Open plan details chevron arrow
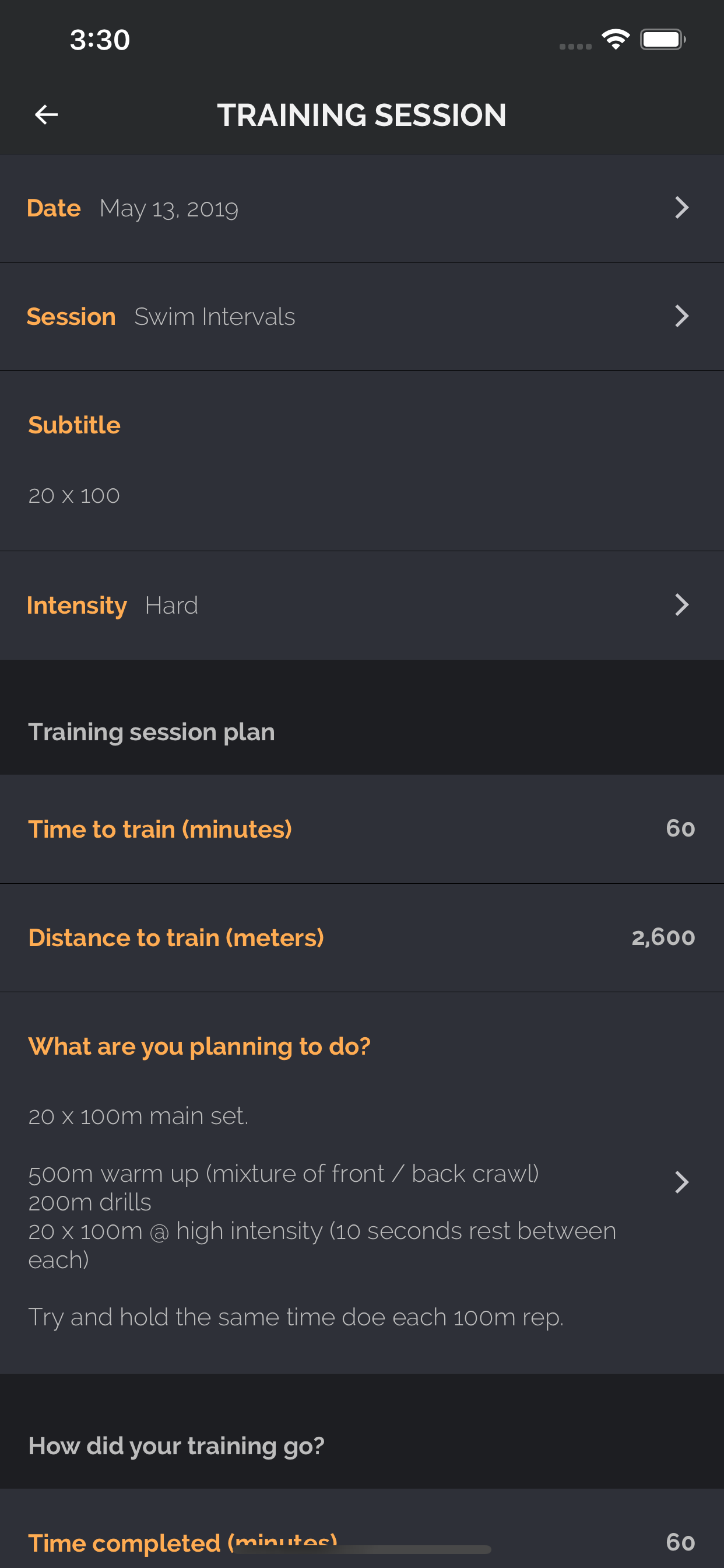 pos(681,1182)
